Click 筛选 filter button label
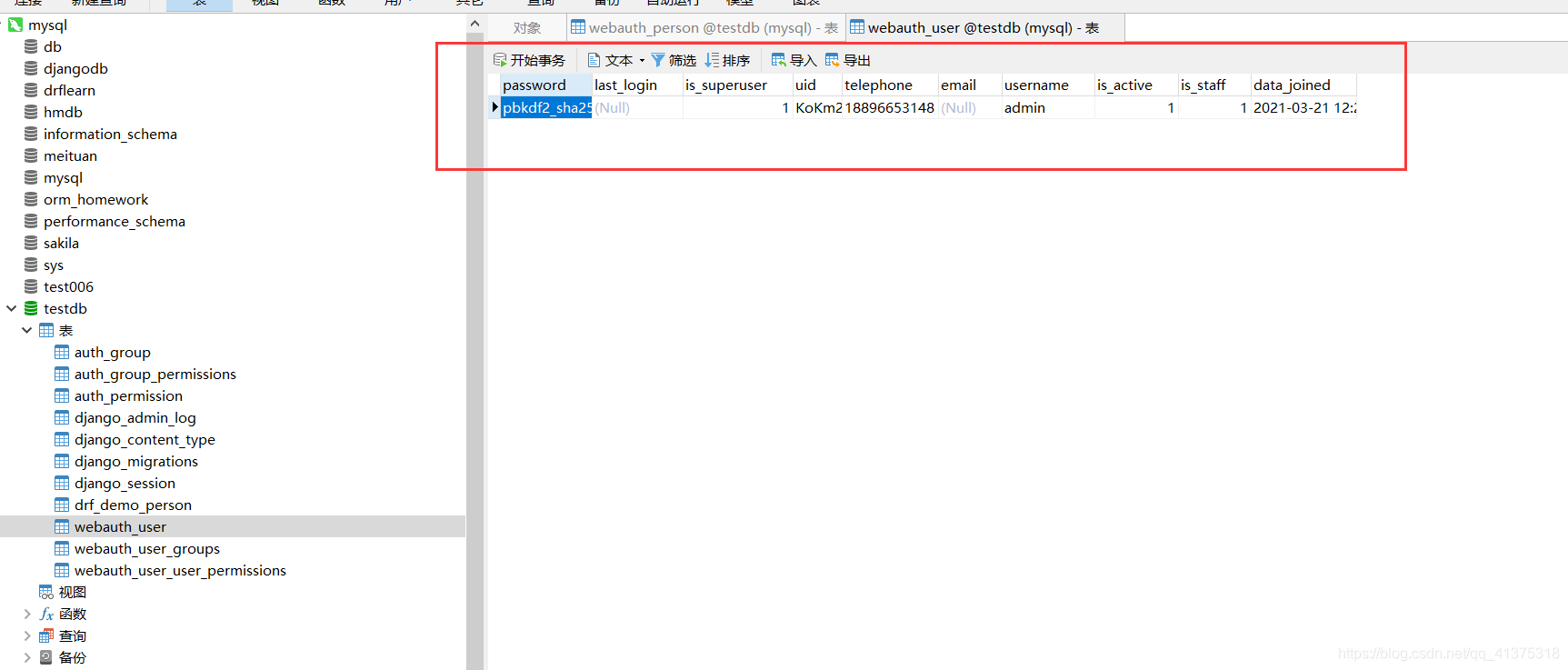This screenshot has height=670, width=1568. [x=683, y=60]
